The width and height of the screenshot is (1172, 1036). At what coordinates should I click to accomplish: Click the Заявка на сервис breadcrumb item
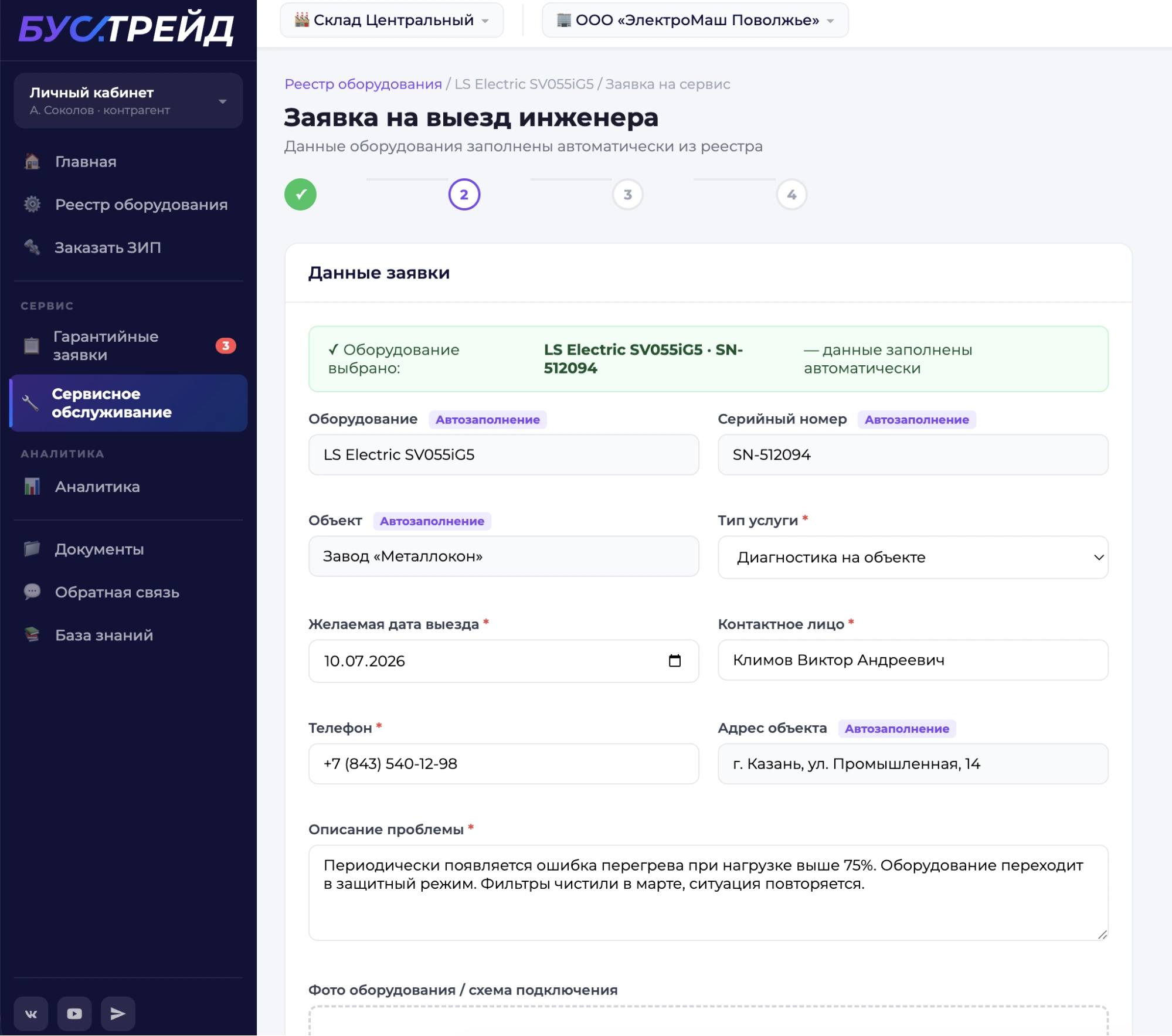pyautogui.click(x=667, y=84)
